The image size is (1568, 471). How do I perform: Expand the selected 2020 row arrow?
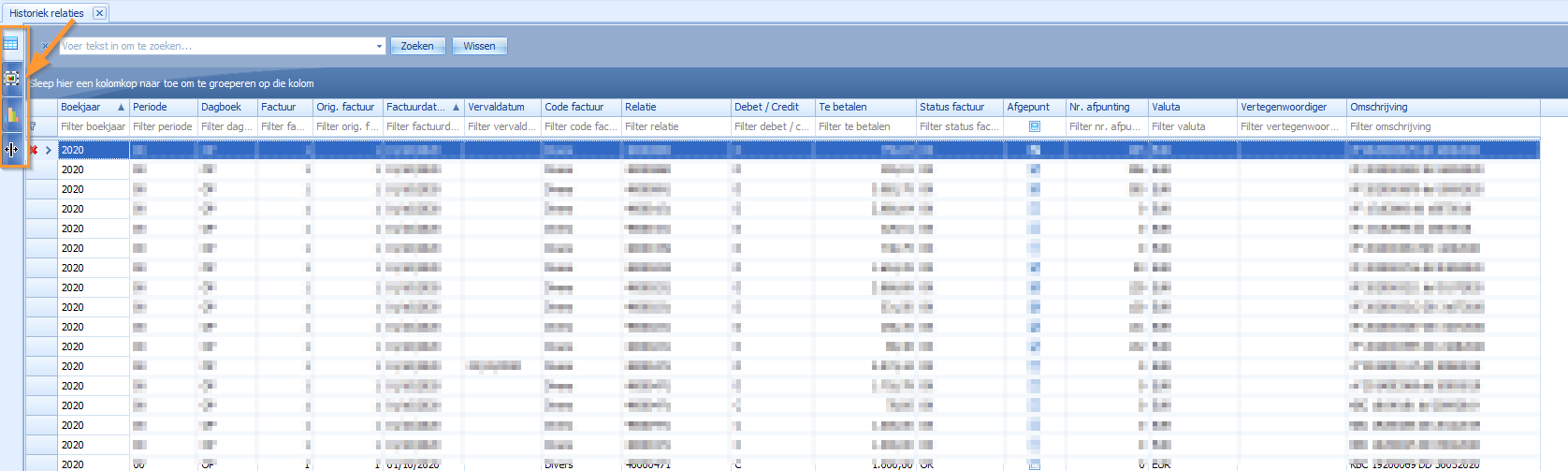49,150
